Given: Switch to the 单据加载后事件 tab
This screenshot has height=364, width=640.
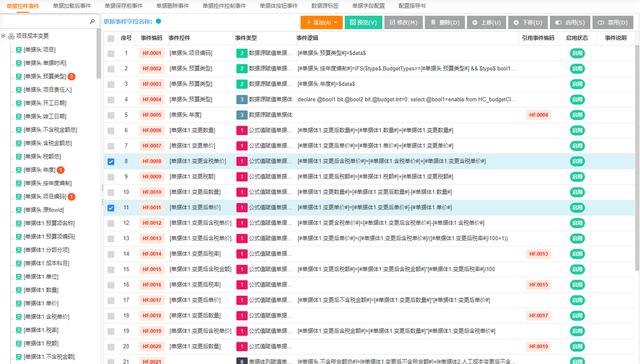Looking at the screenshot, I should [72, 6].
